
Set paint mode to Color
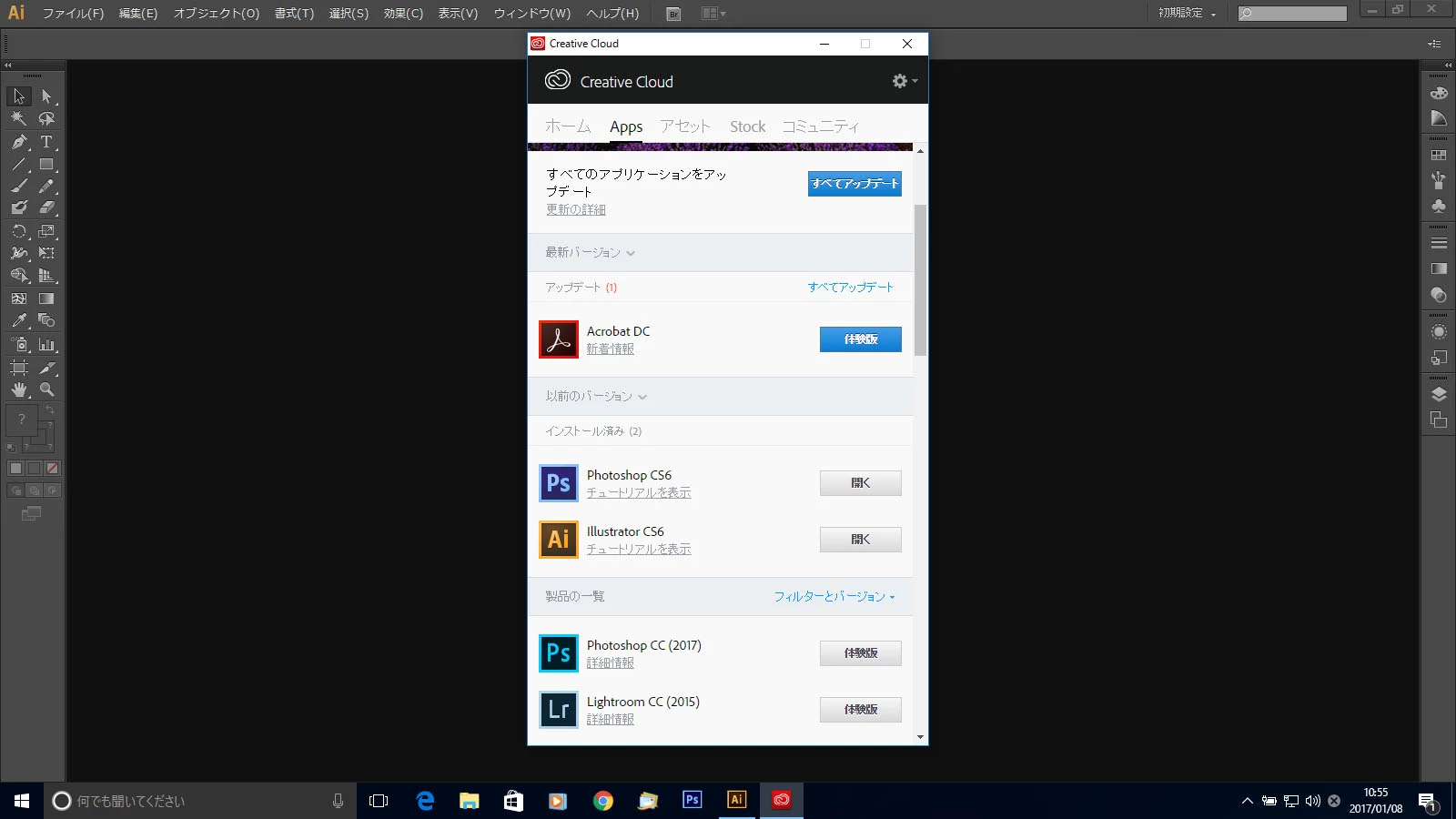pos(15,468)
